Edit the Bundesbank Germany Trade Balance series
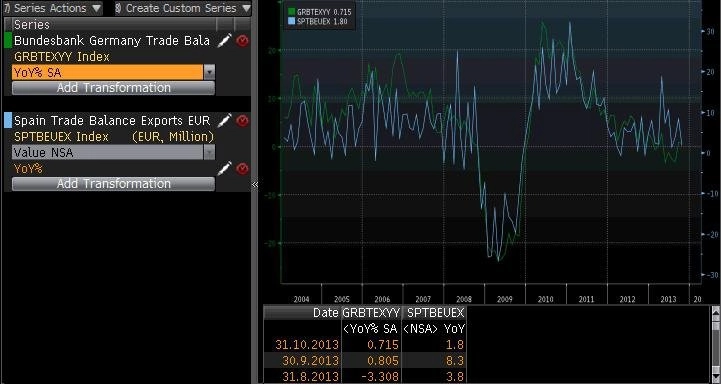The height and width of the screenshot is (384, 721). point(224,41)
